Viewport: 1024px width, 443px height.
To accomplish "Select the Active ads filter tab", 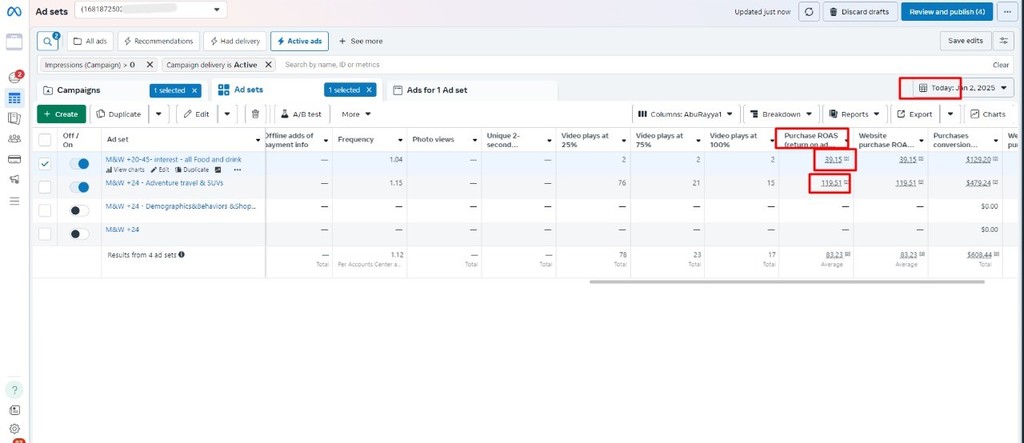I will pos(299,41).
